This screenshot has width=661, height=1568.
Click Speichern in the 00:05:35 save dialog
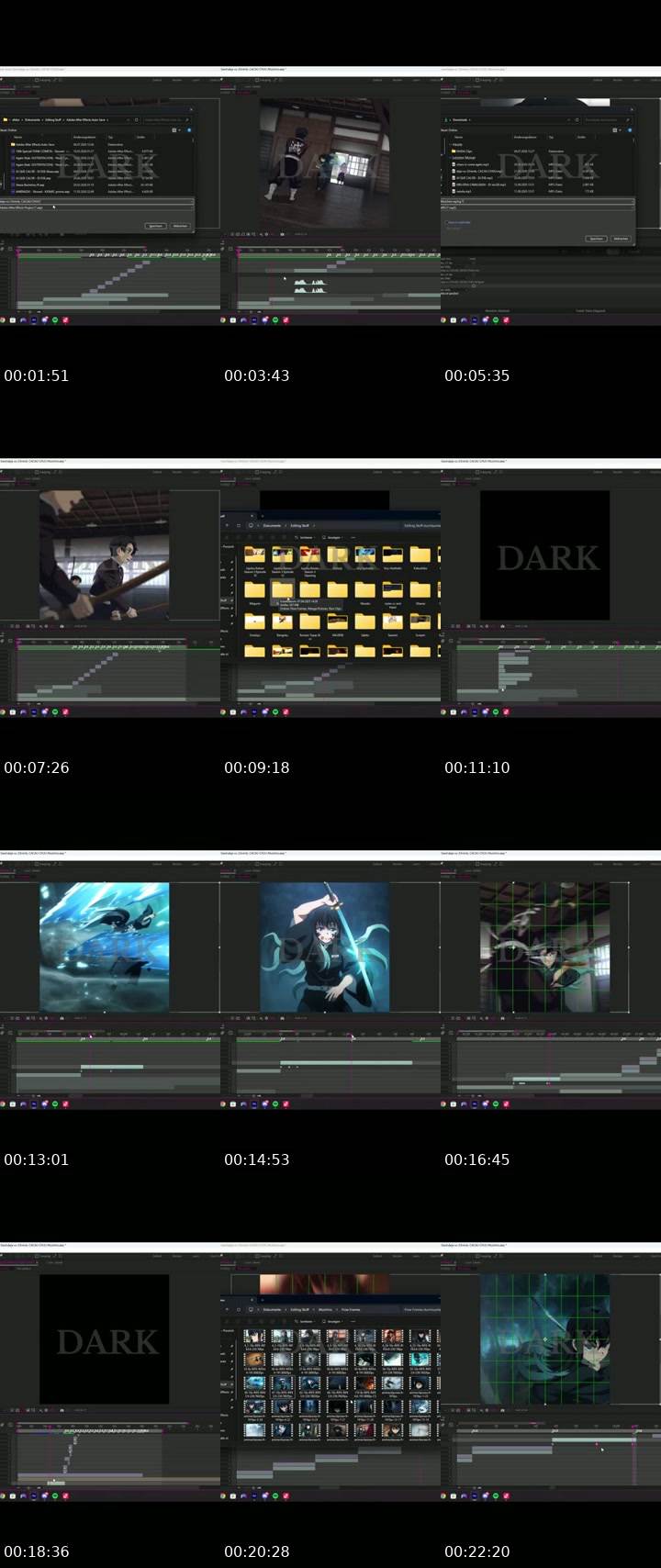coord(596,239)
